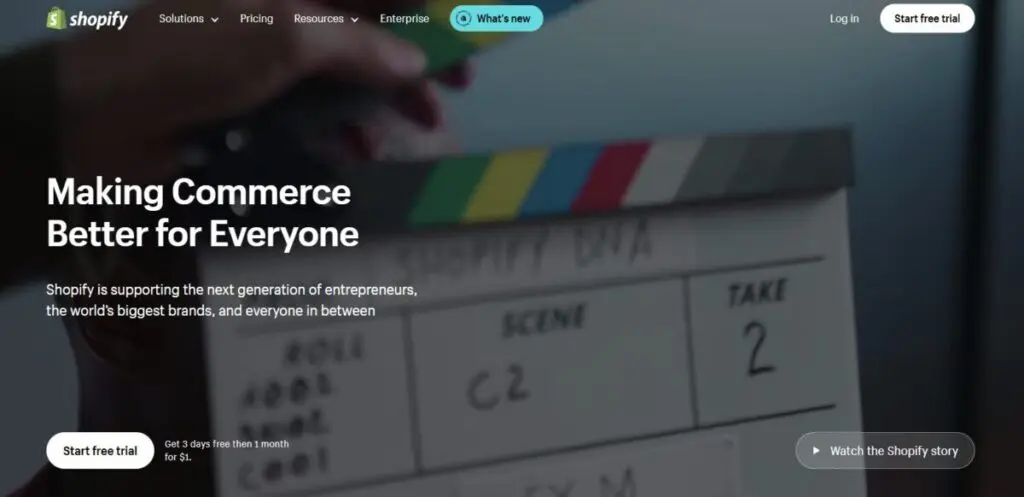Go to the Pricing page

(x=256, y=19)
